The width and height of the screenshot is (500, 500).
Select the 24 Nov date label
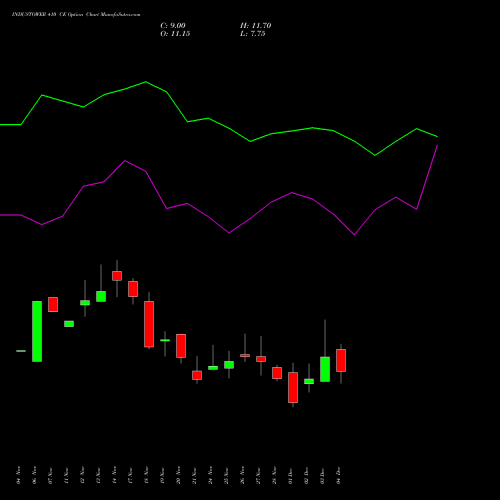(x=210, y=475)
